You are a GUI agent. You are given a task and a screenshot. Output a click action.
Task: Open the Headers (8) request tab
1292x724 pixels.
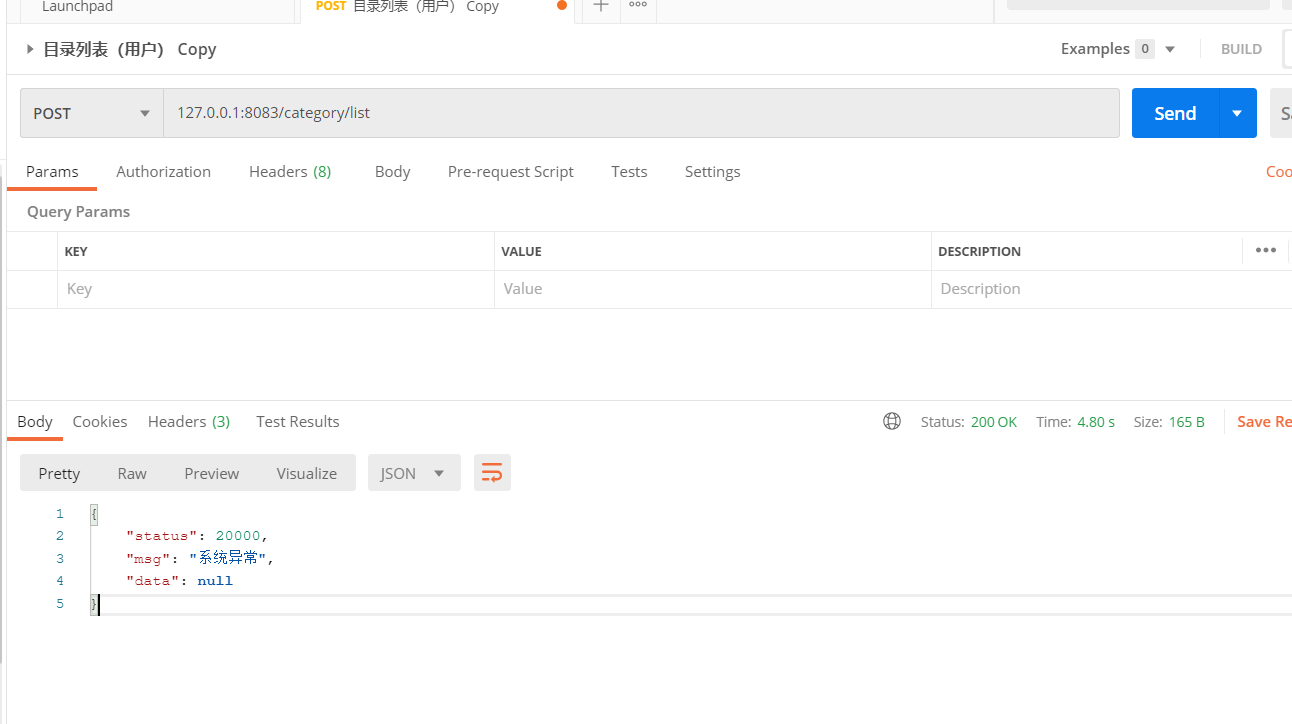[290, 172]
